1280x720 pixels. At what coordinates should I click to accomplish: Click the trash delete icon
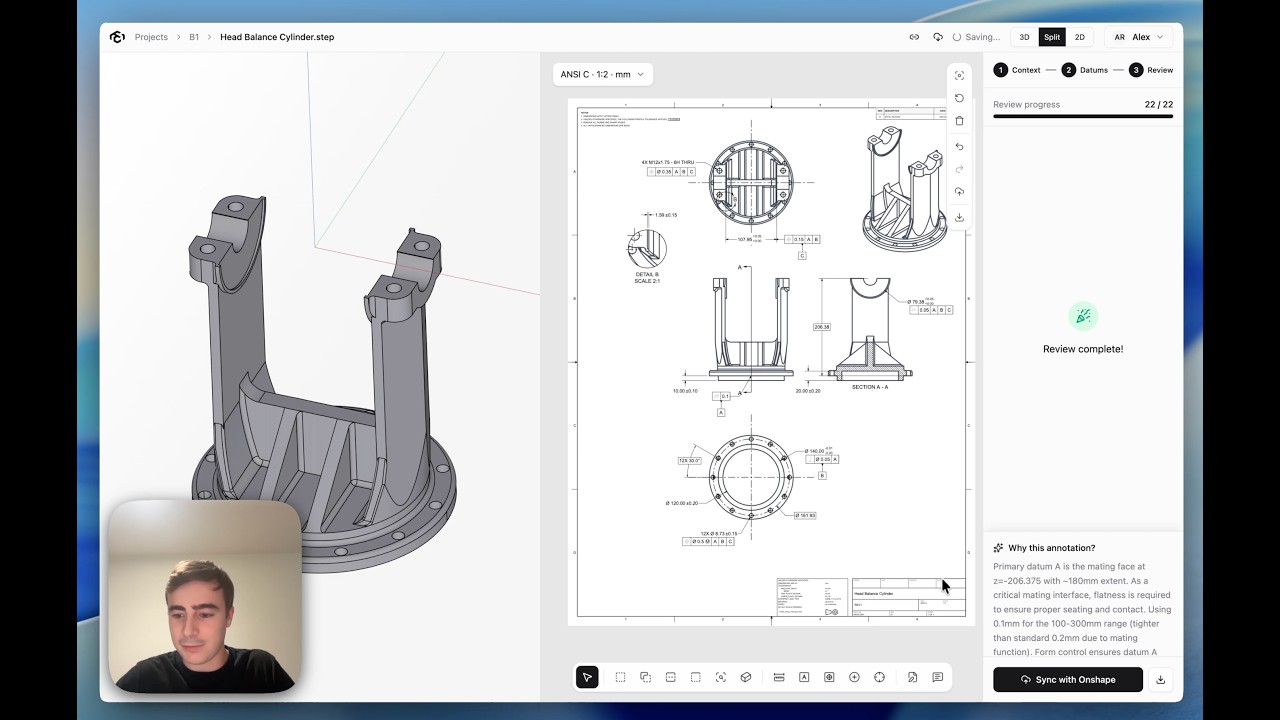point(959,121)
